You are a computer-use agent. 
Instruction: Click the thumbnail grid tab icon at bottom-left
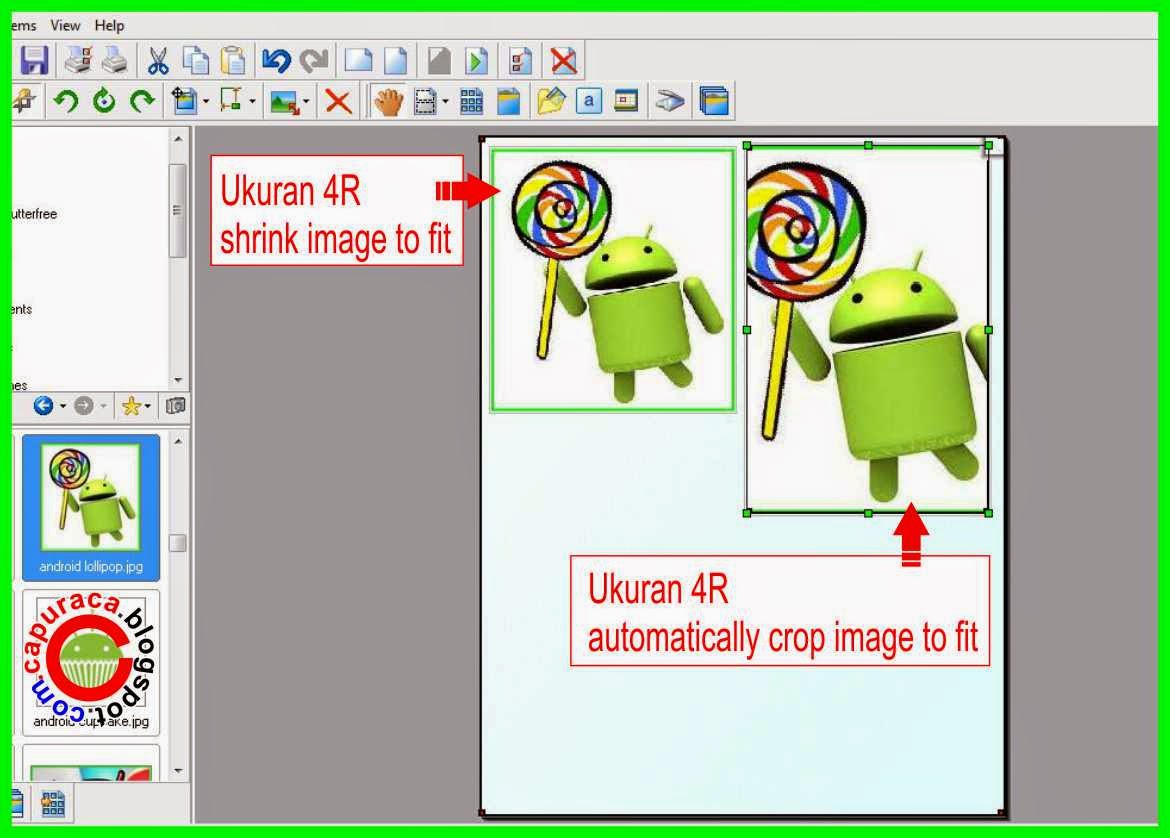pos(53,804)
